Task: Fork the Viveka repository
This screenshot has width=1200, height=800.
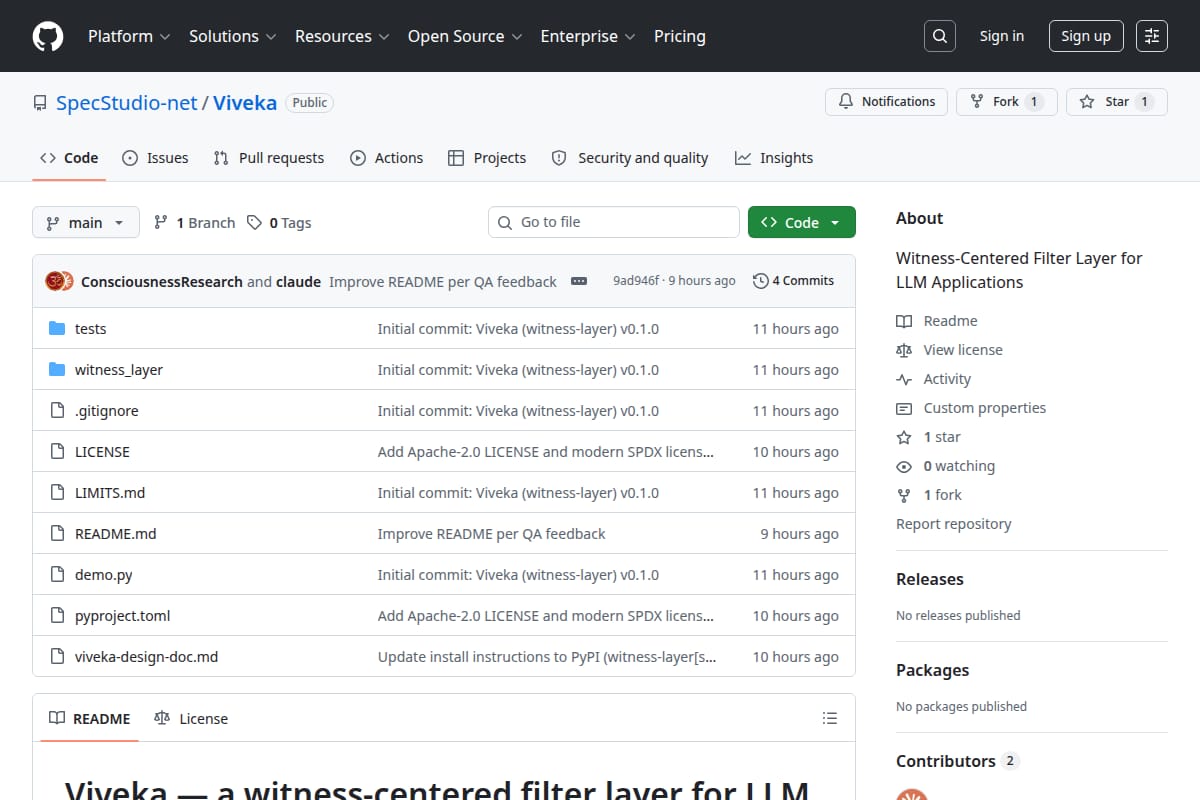Action: [1007, 101]
